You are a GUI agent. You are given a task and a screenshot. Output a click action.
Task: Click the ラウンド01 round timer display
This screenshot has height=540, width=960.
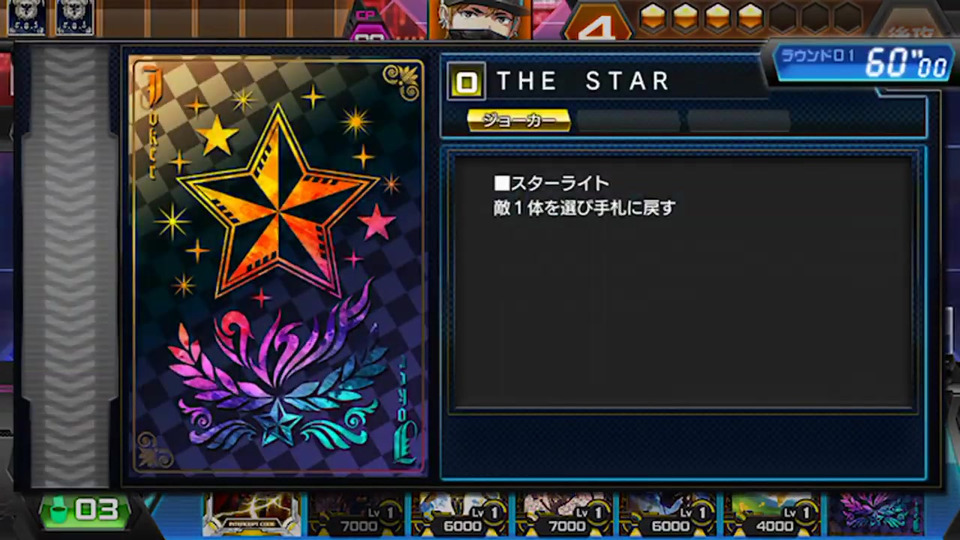pos(862,62)
